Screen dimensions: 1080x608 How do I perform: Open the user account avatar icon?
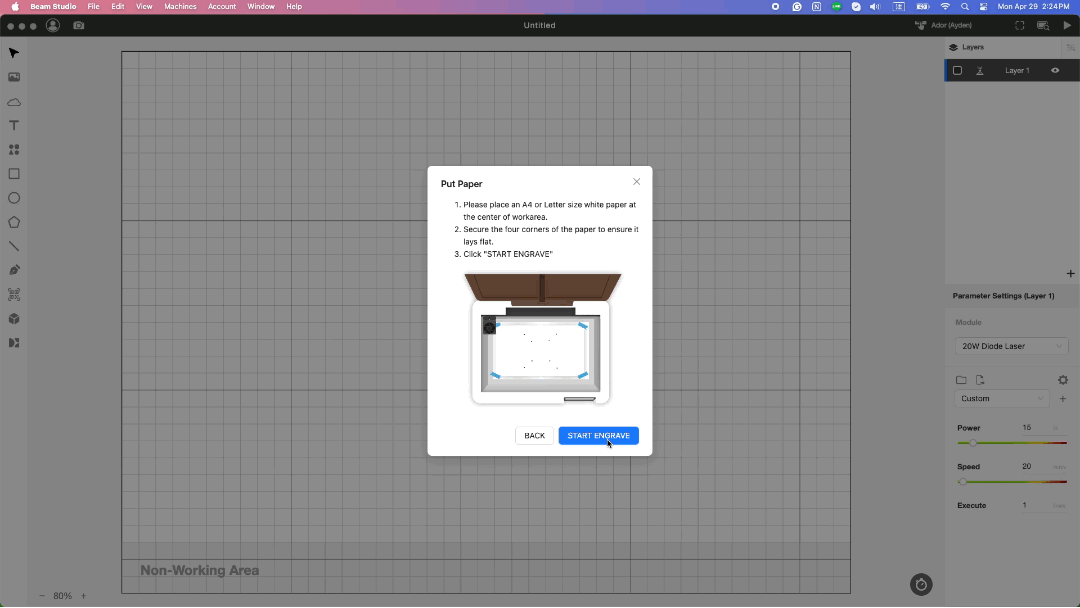pyautogui.click(x=52, y=25)
